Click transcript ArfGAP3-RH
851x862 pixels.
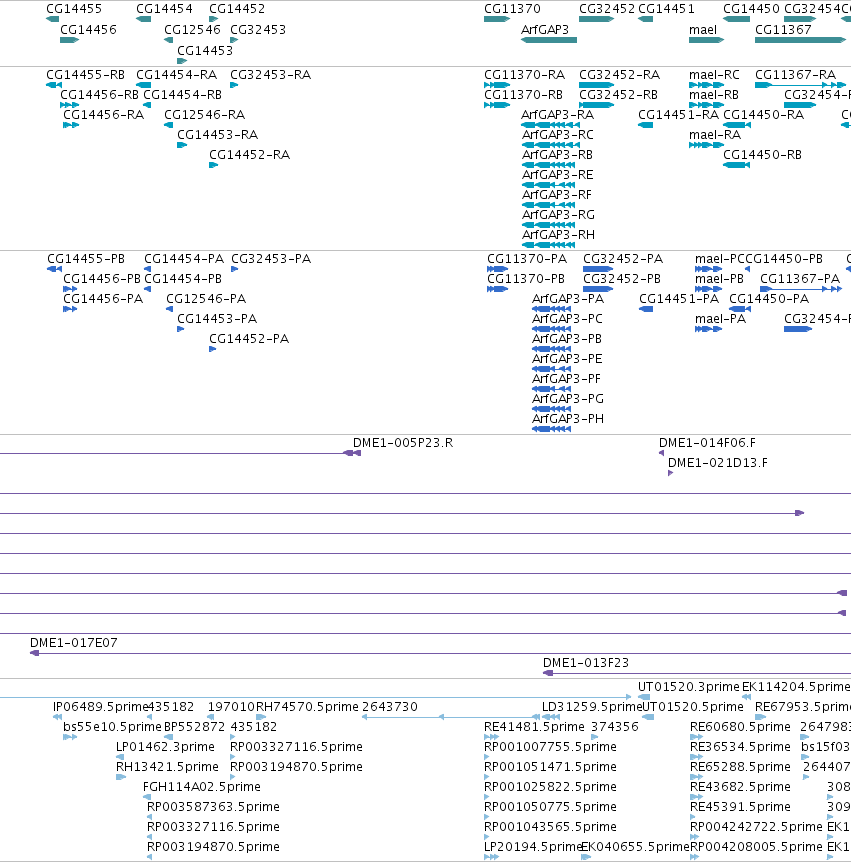click(548, 245)
